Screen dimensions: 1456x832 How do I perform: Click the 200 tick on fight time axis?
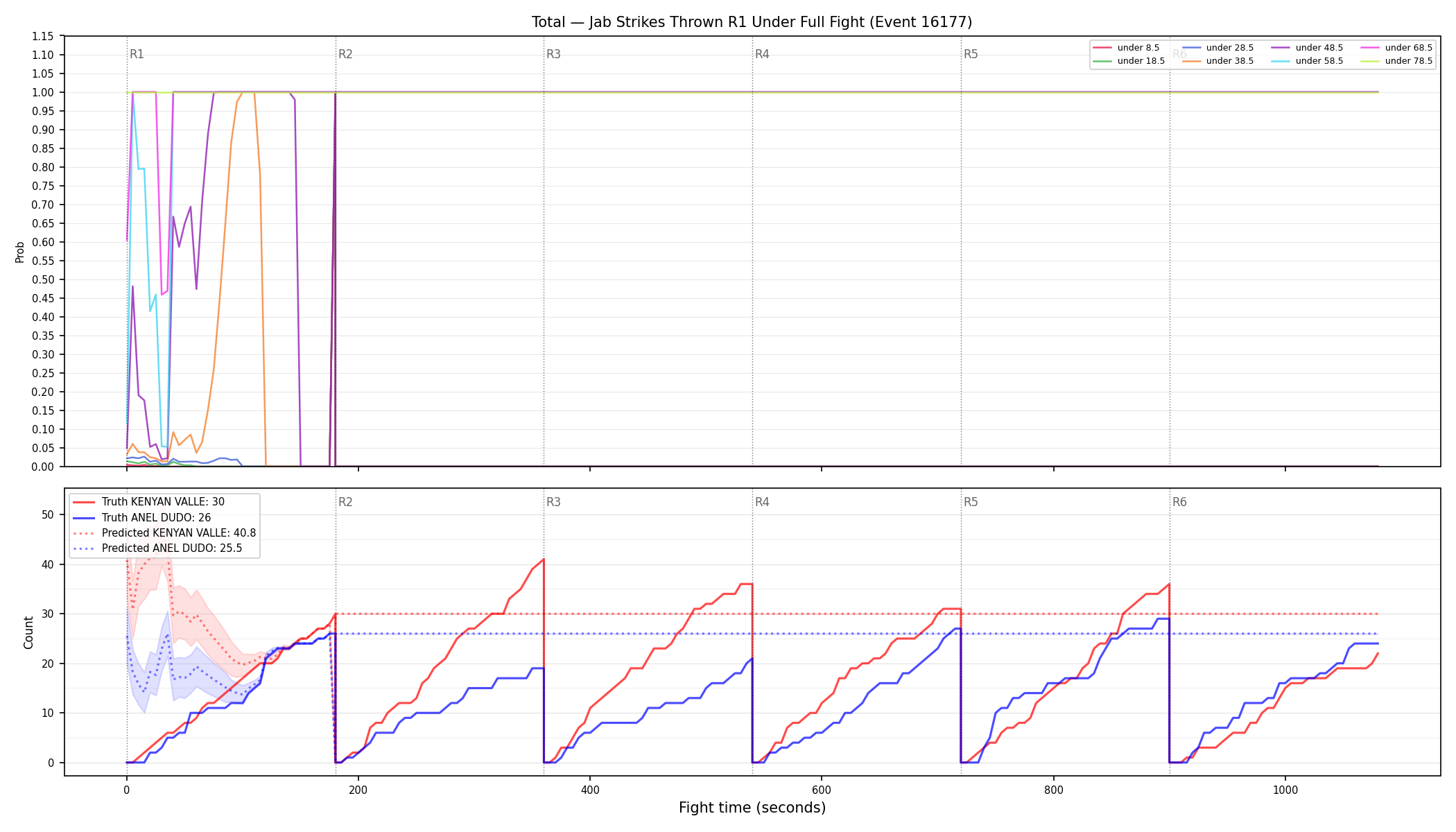coord(358,789)
